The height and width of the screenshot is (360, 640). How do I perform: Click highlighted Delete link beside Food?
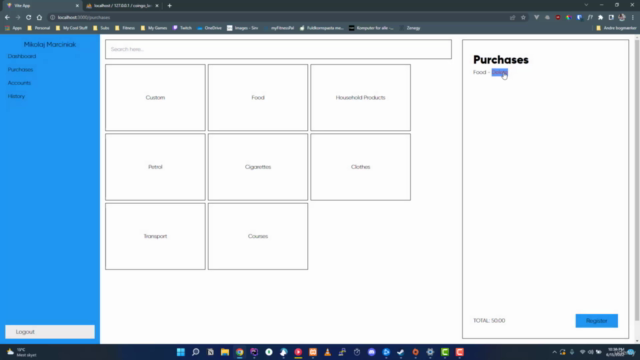pyautogui.click(x=500, y=72)
